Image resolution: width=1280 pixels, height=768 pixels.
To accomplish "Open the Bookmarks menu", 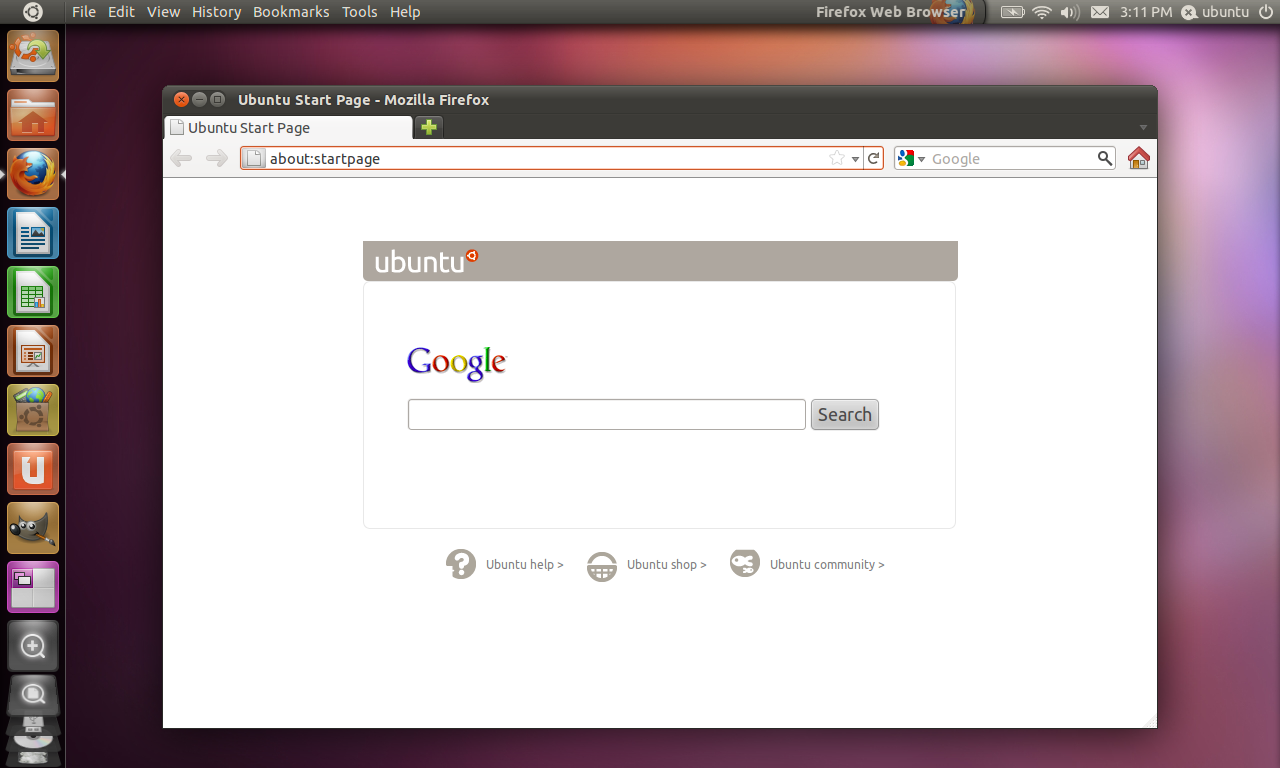I will click(291, 12).
